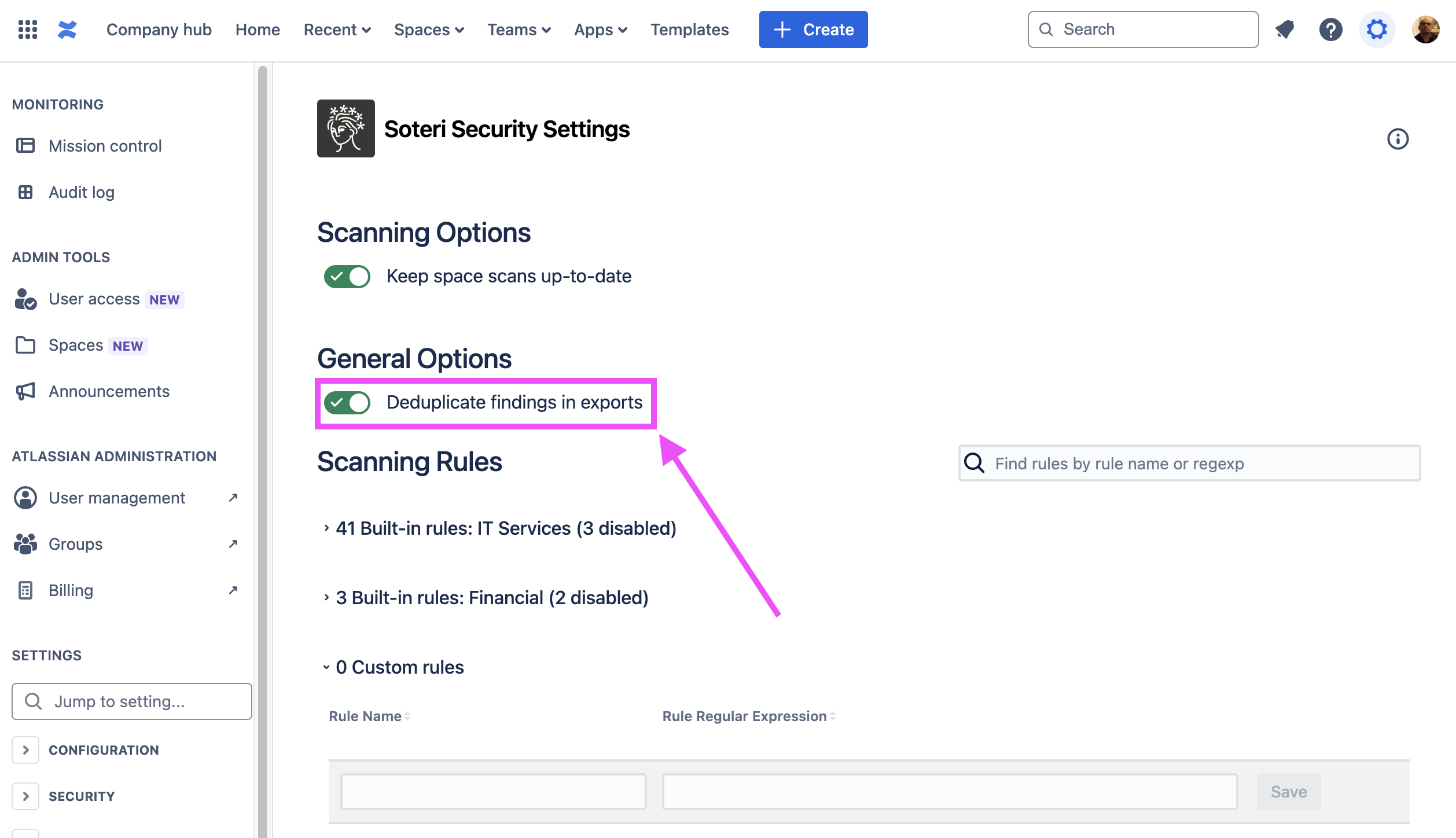
Task: Open the user profile avatar
Action: tap(1426, 30)
